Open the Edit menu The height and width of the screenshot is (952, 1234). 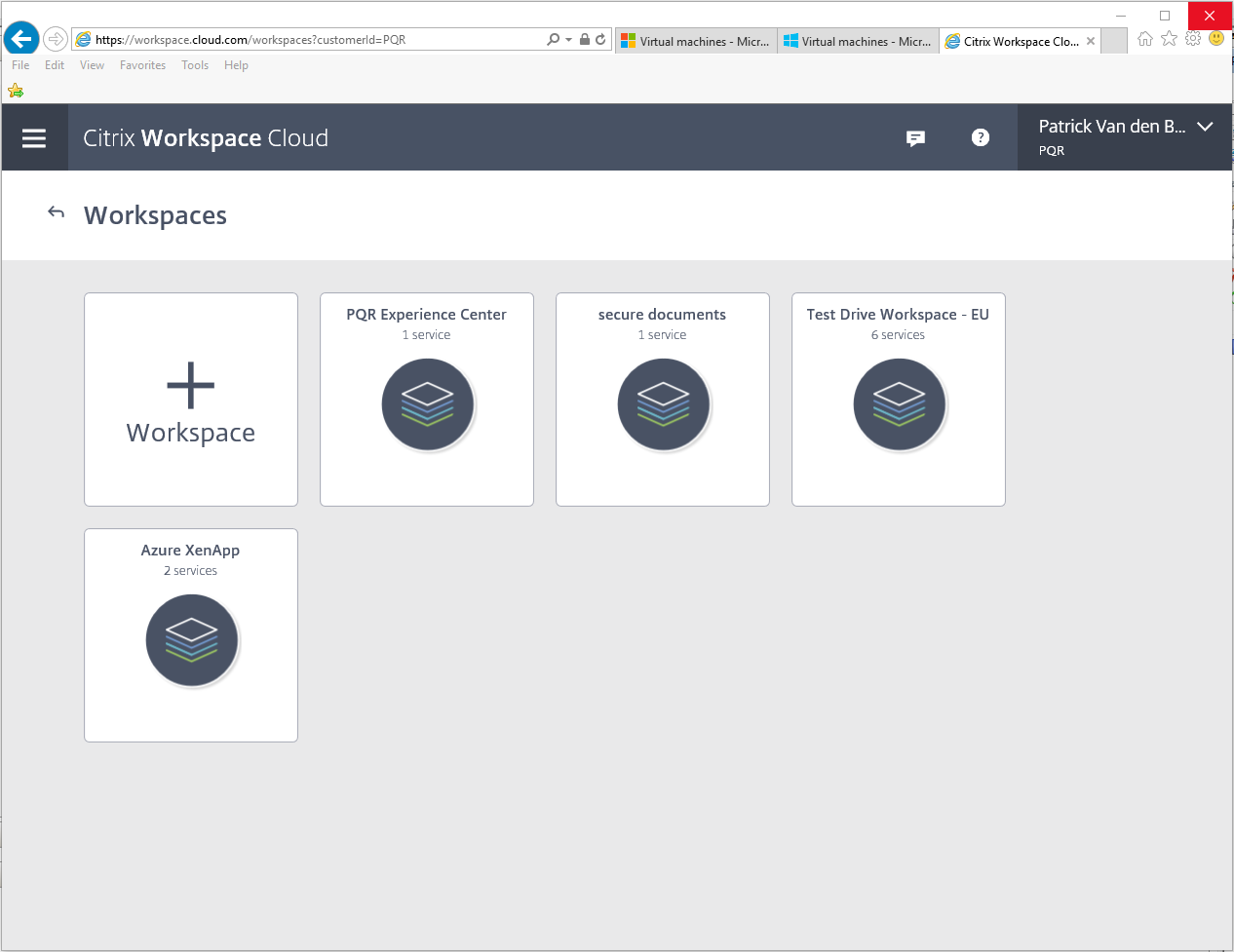tap(55, 65)
